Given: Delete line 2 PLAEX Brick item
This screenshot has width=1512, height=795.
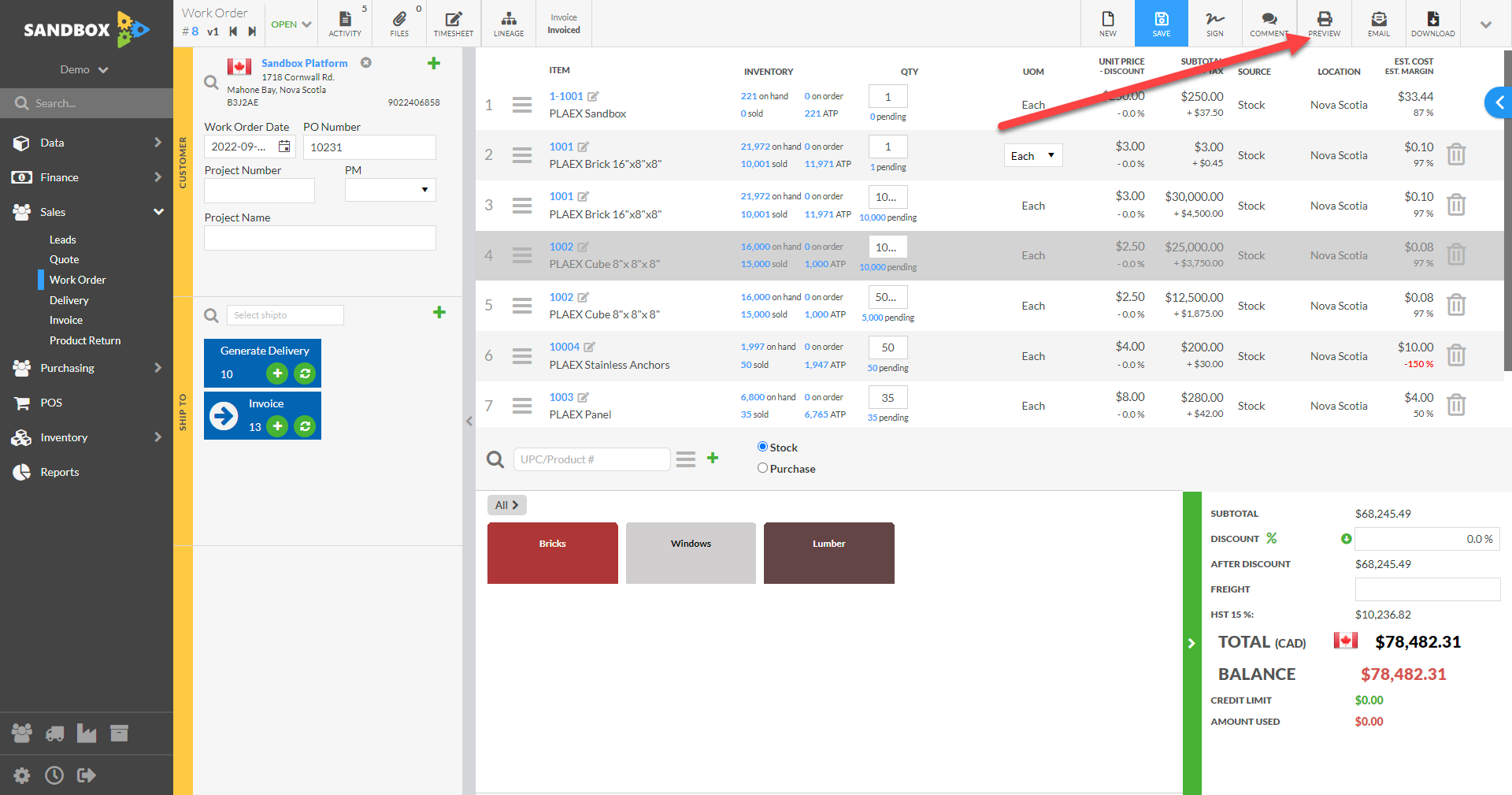Looking at the screenshot, I should coord(1456,154).
